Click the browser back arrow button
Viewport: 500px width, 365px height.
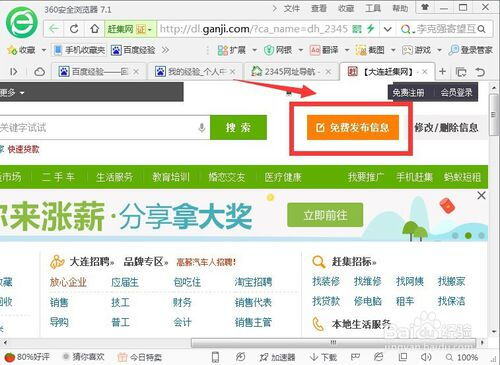tap(54, 29)
